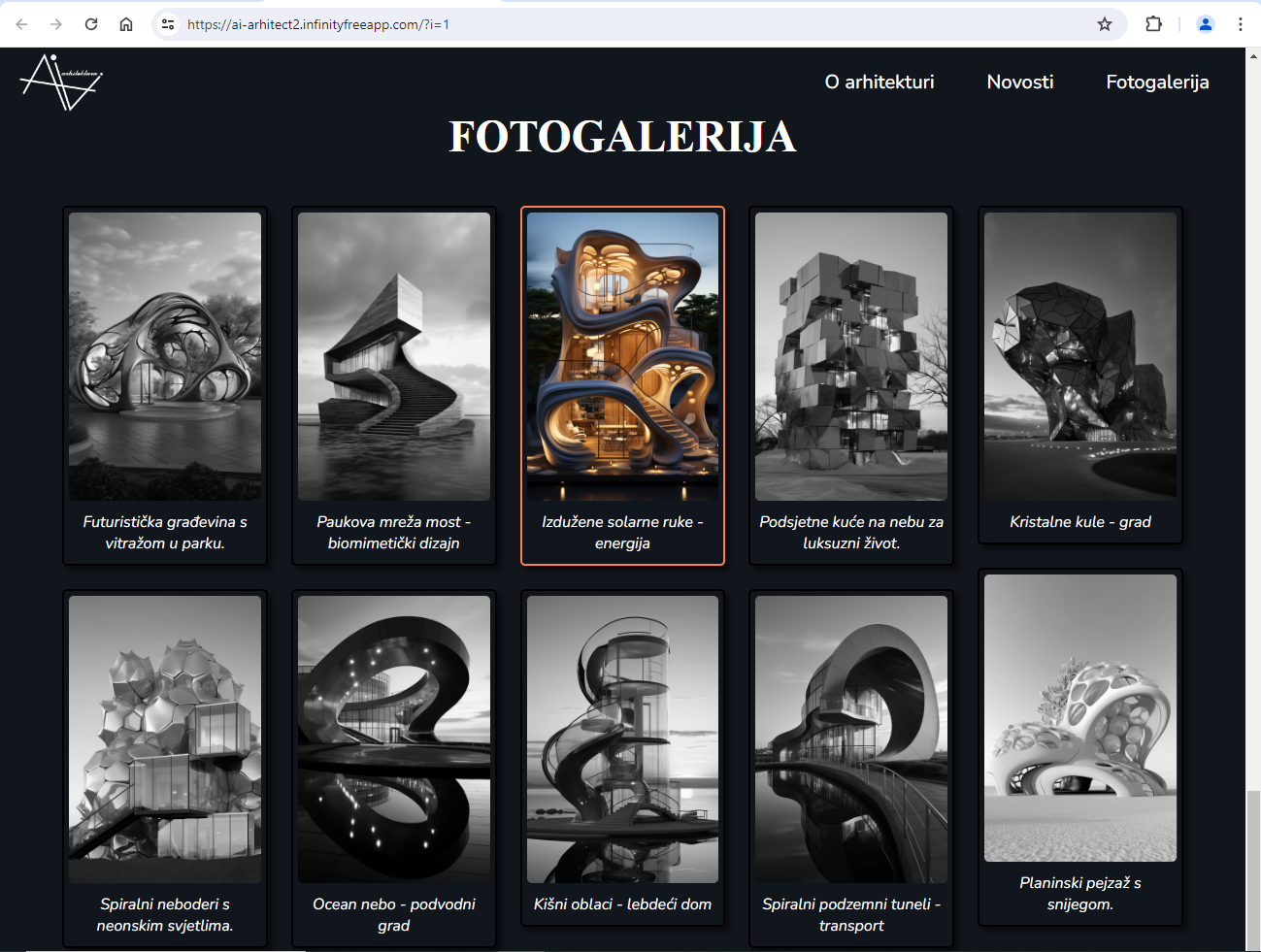The image size is (1261, 952).
Task: Click the AI arhitektura site logo
Action: coord(61,82)
